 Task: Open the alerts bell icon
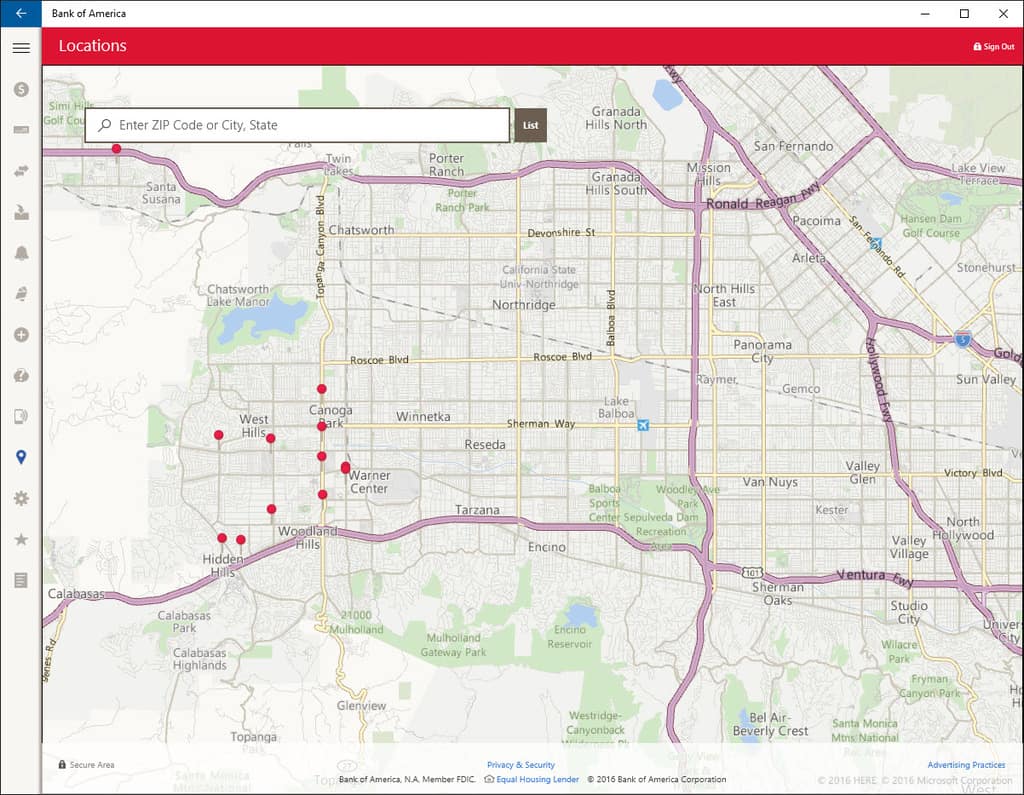point(21,253)
